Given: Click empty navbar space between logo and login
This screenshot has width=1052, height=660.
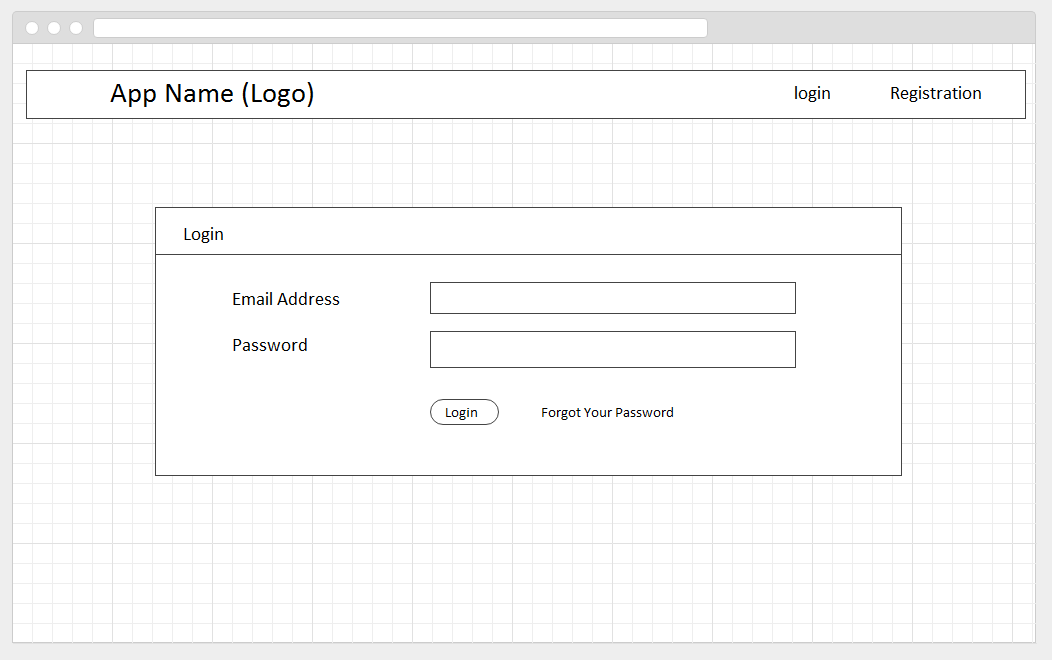Looking at the screenshot, I should 550,94.
